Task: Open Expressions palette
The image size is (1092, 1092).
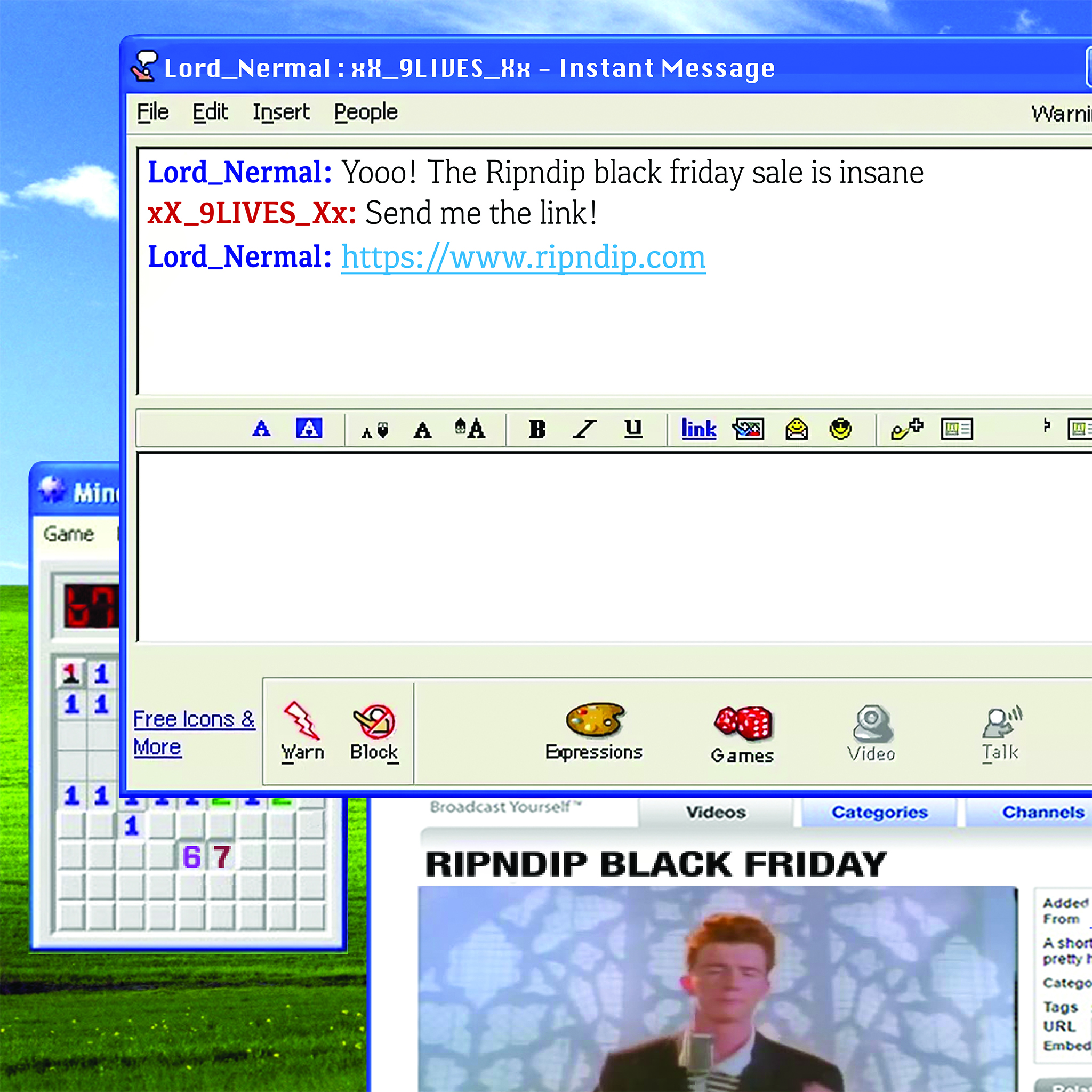Action: 594,732
